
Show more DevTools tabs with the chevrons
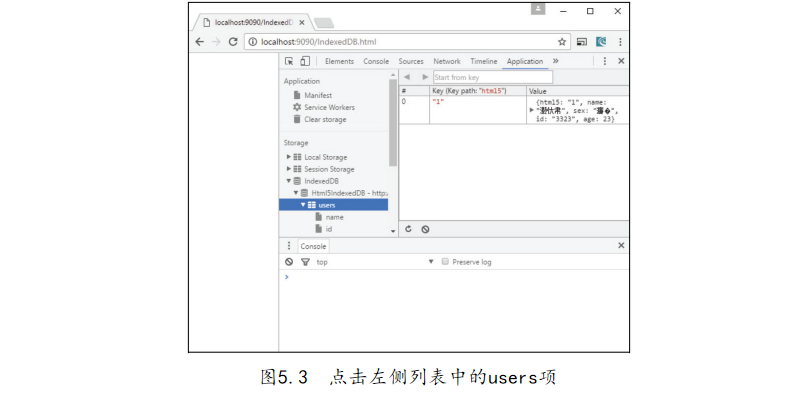point(556,61)
